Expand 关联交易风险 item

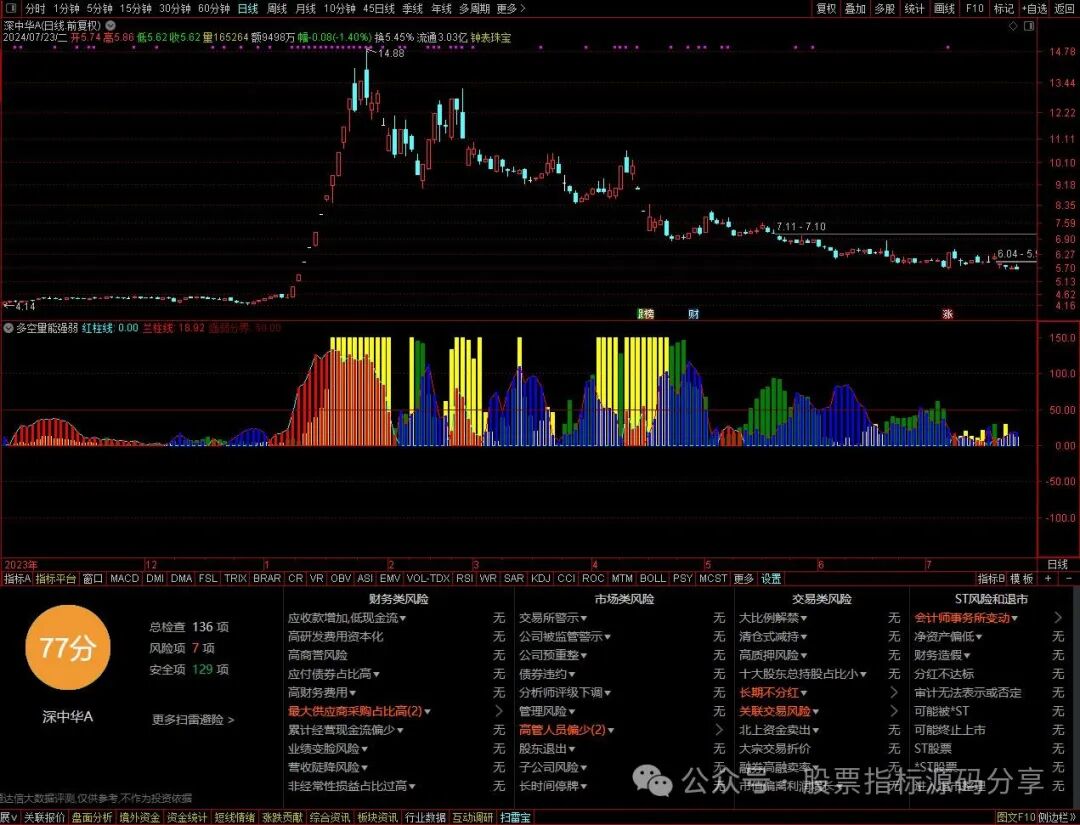point(779,711)
